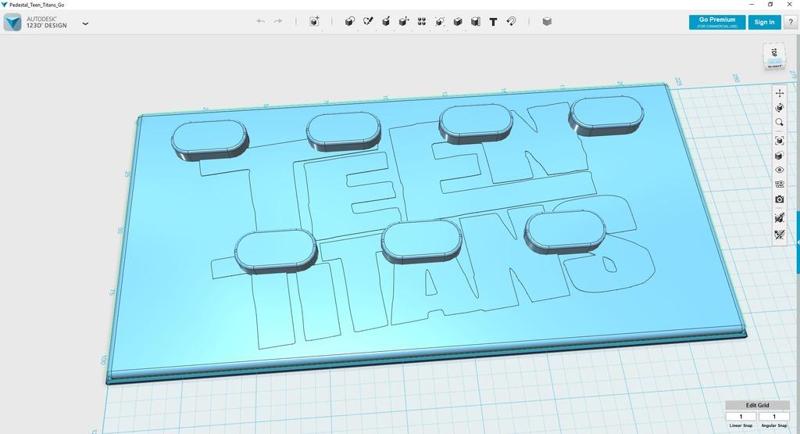Select the bottom-middle pedestal peg
Viewport: 800px width, 434px height.
coord(421,242)
